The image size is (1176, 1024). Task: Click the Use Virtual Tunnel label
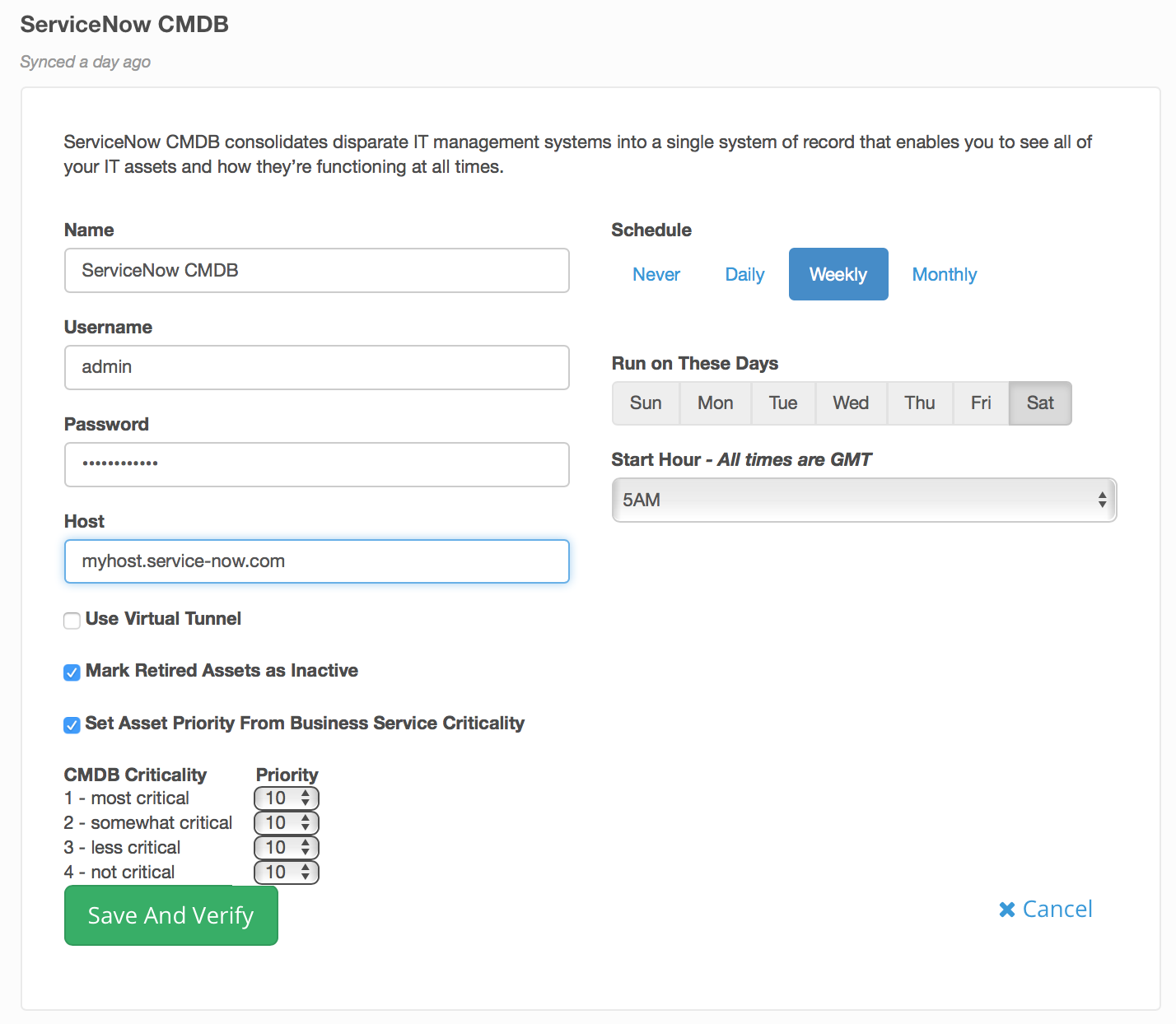tap(163, 619)
